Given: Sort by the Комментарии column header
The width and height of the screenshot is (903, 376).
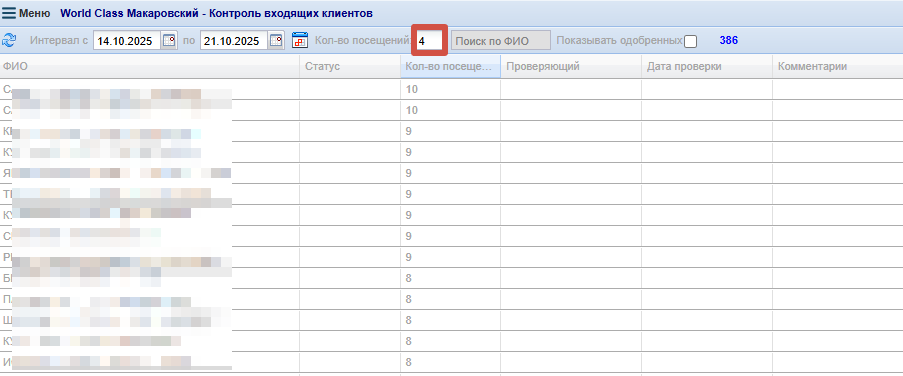Looking at the screenshot, I should (x=838, y=67).
